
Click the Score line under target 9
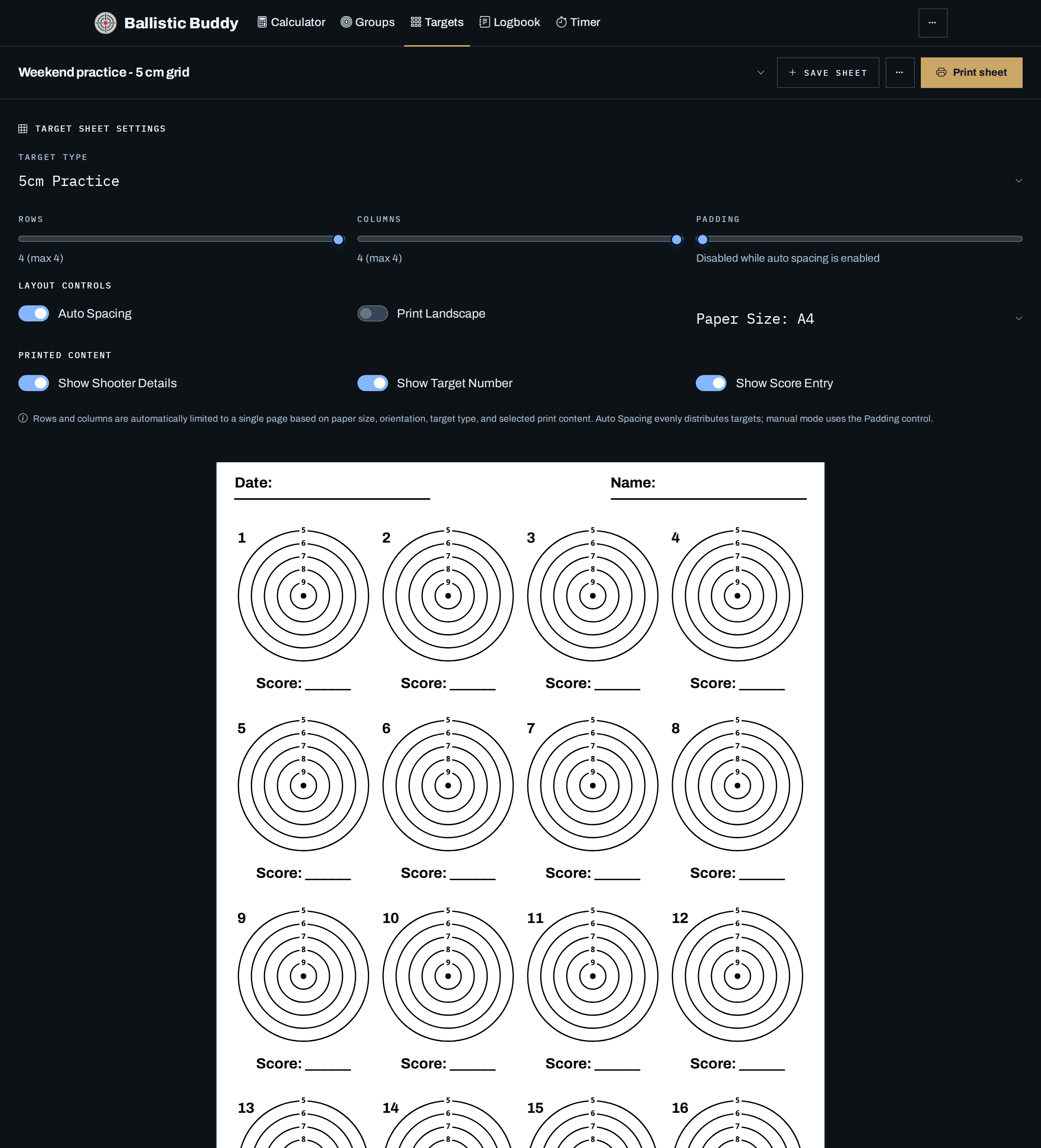point(328,1070)
